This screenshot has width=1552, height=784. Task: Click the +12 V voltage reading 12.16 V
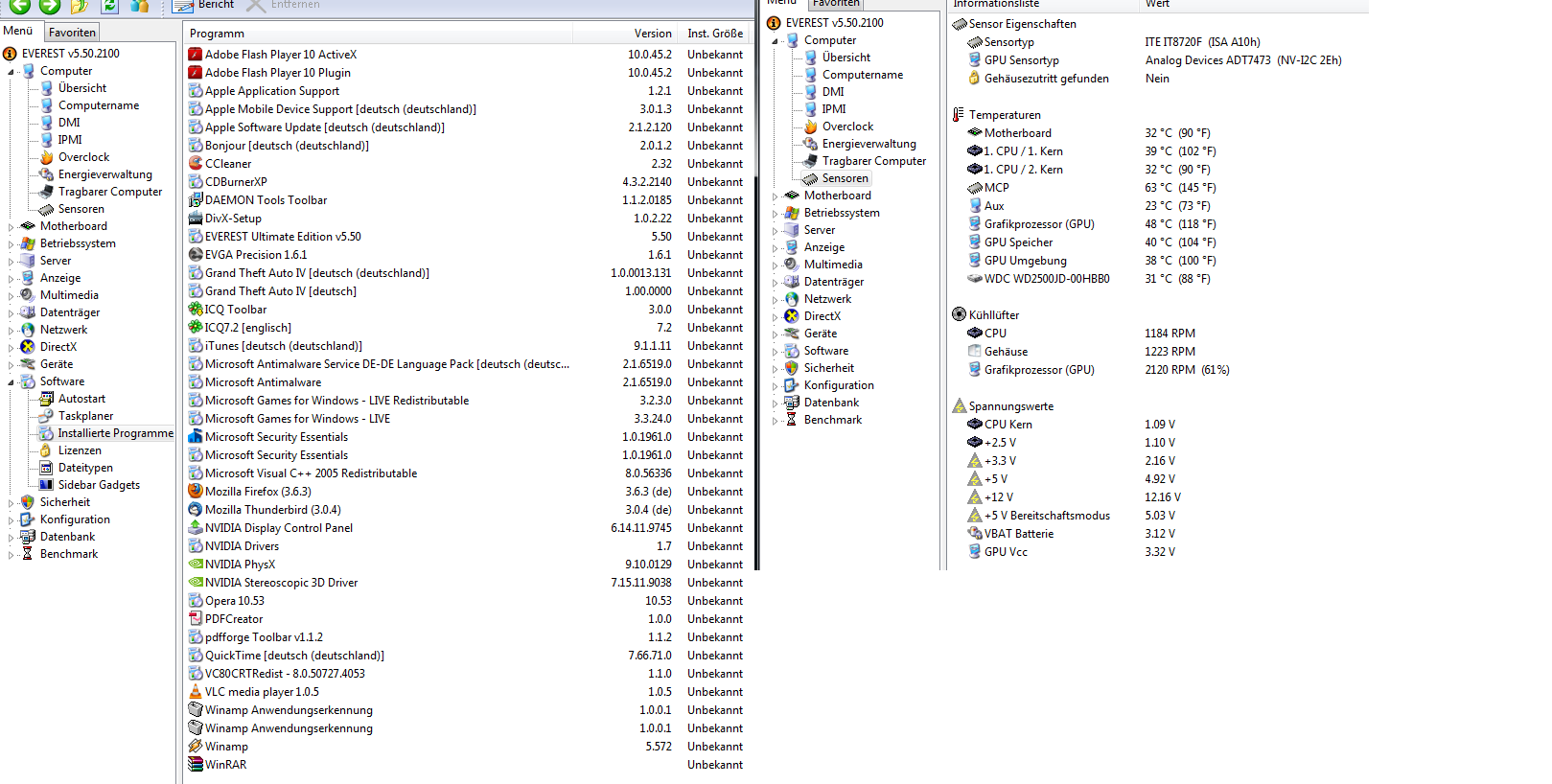pyautogui.click(x=1163, y=497)
